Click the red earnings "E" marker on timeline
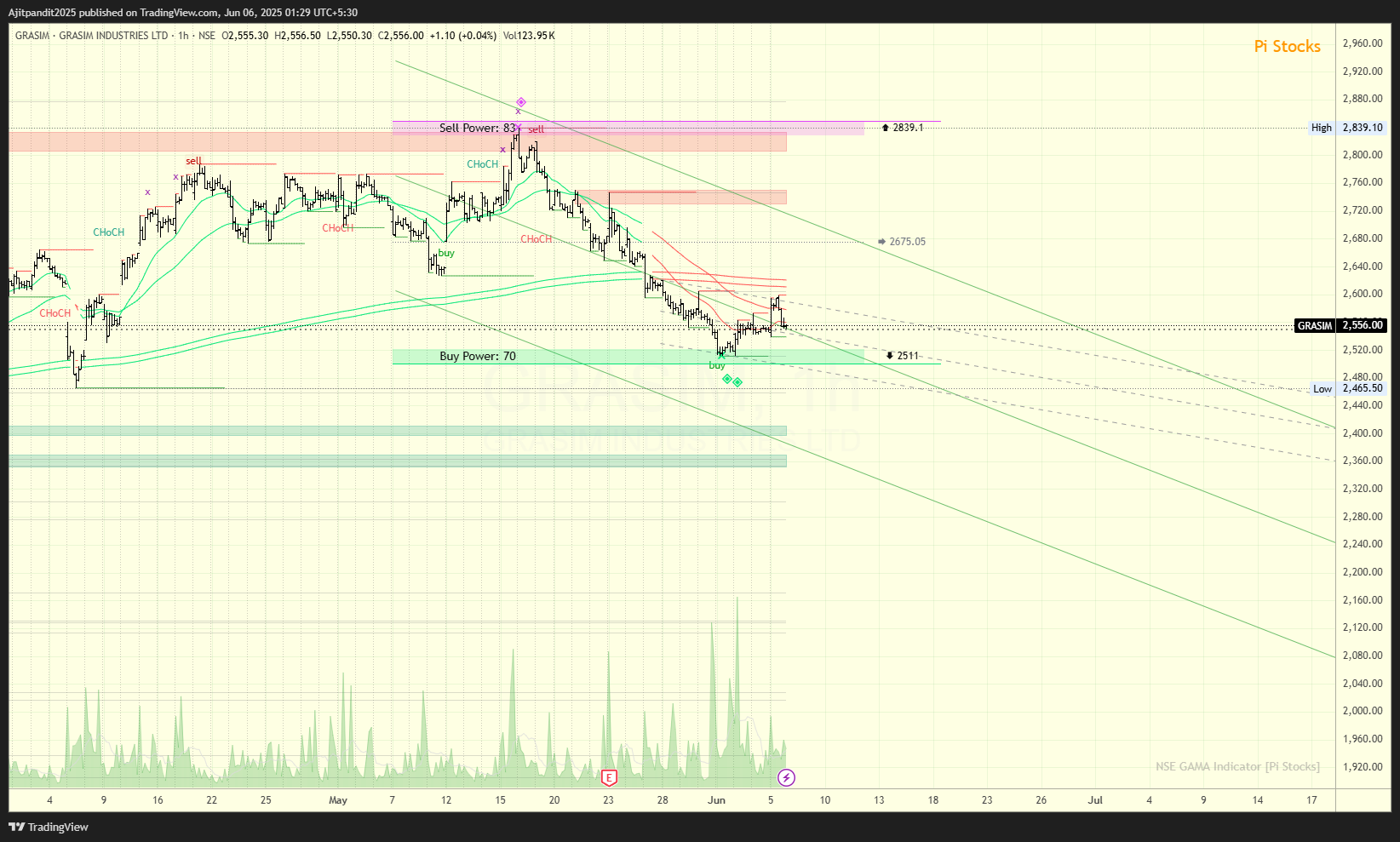Image resolution: width=1400 pixels, height=842 pixels. 609,777
